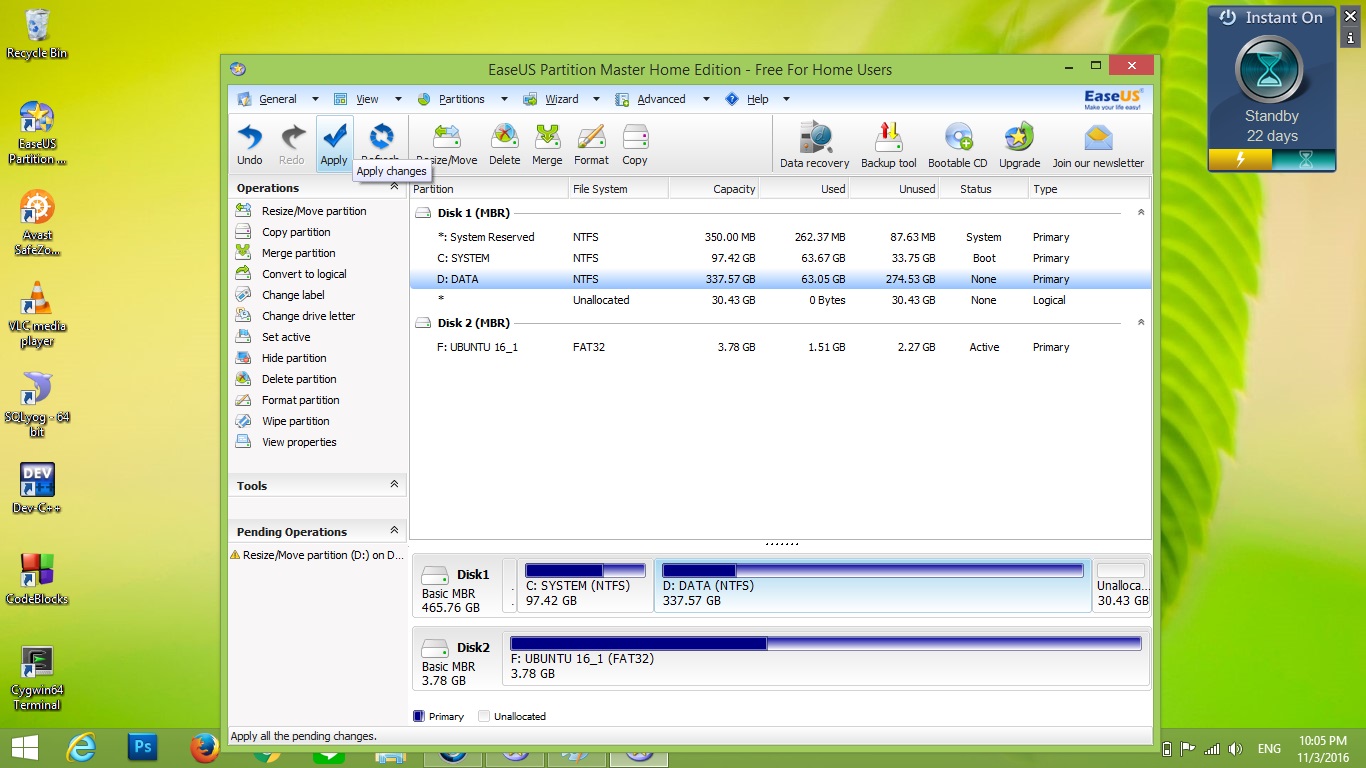Collapse the Disk 1 (MBR) section

[x=1140, y=212]
